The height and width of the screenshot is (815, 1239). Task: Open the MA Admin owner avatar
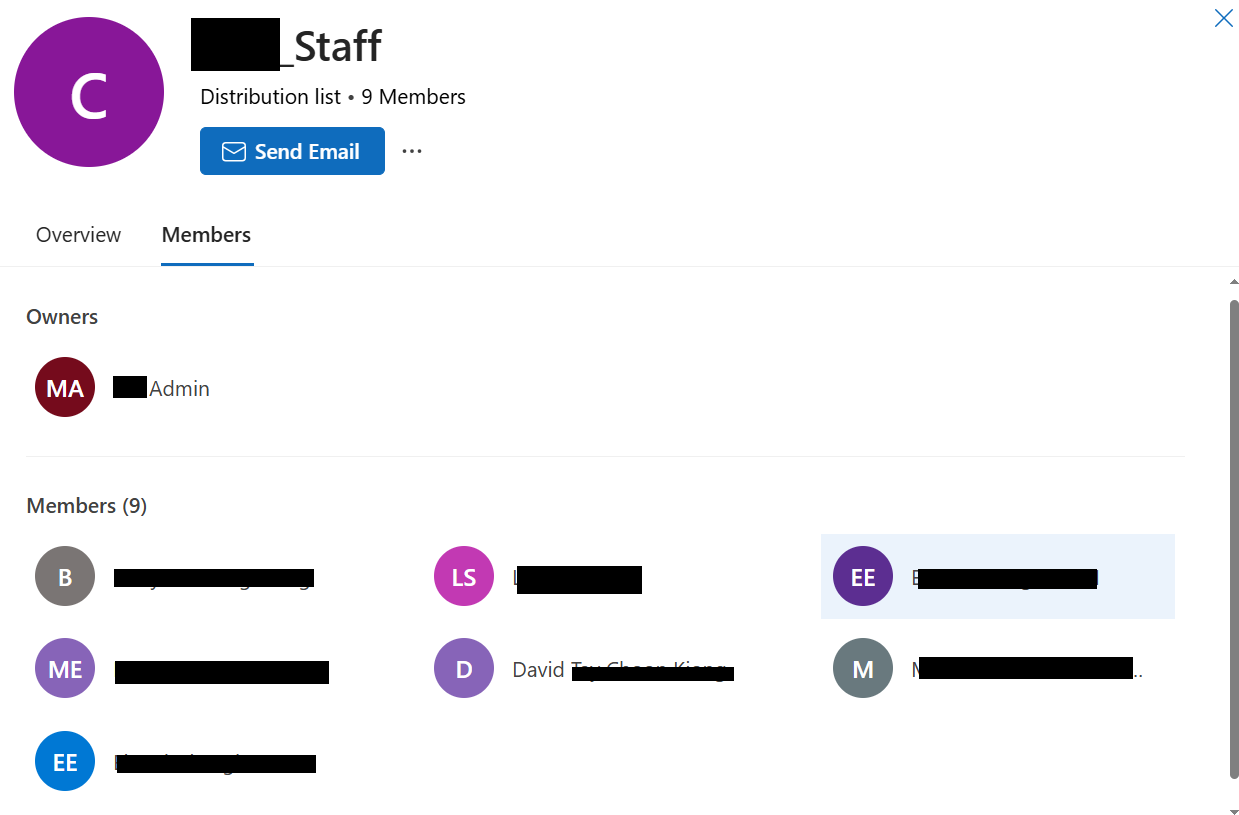(65, 387)
